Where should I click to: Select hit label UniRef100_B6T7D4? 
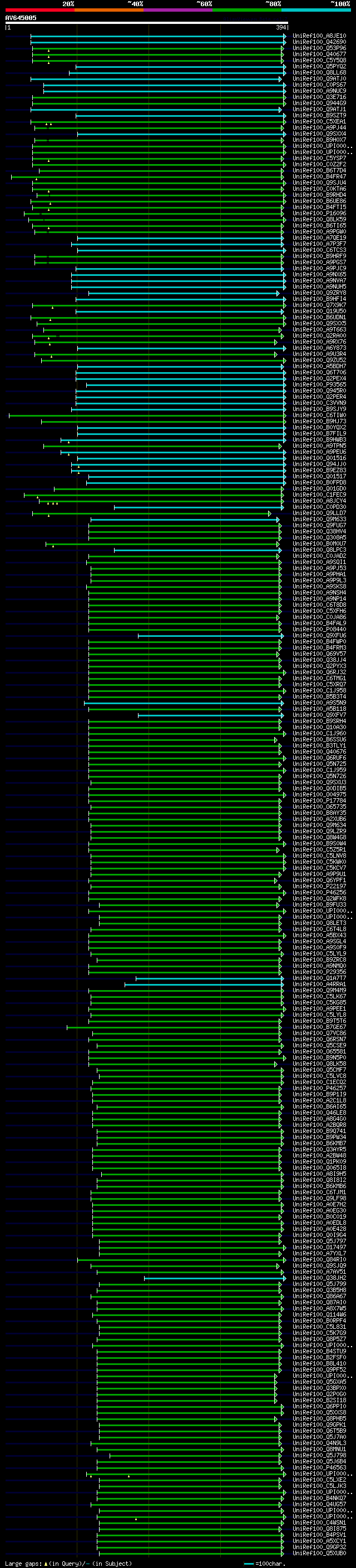point(319,170)
